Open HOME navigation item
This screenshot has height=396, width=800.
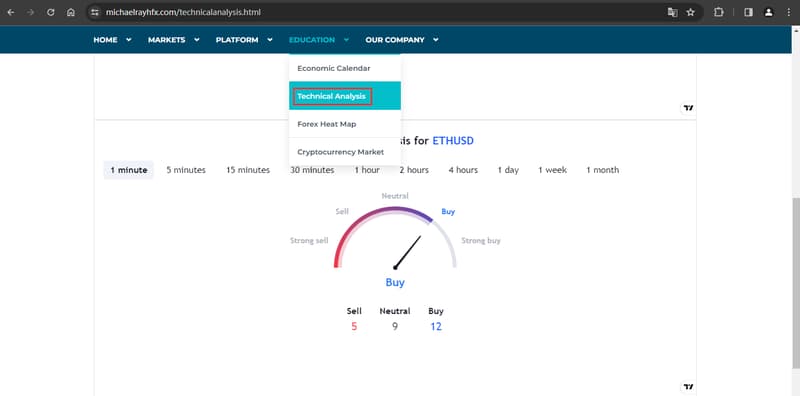[105, 40]
